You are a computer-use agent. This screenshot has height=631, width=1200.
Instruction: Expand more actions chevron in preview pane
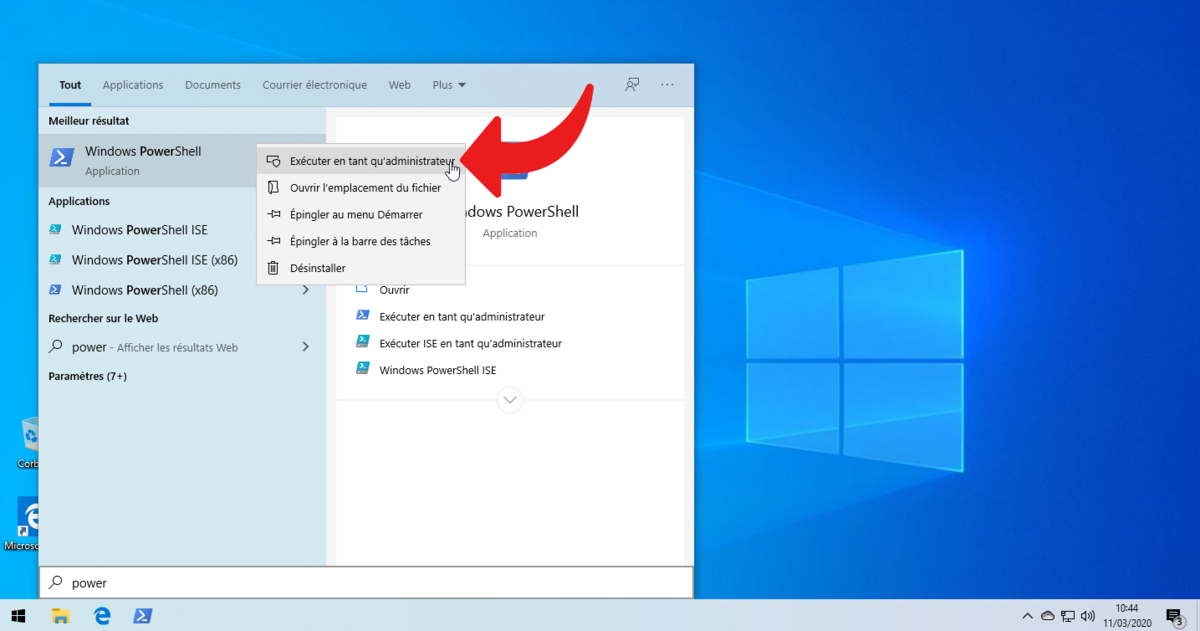tap(510, 400)
